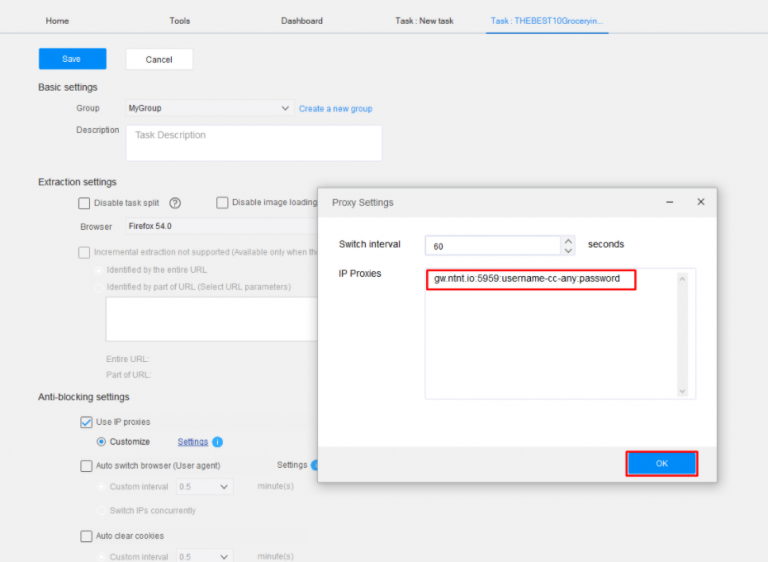This screenshot has width=768, height=562.
Task: Open the Group dropdown showing MyGroup
Action: (x=210, y=108)
